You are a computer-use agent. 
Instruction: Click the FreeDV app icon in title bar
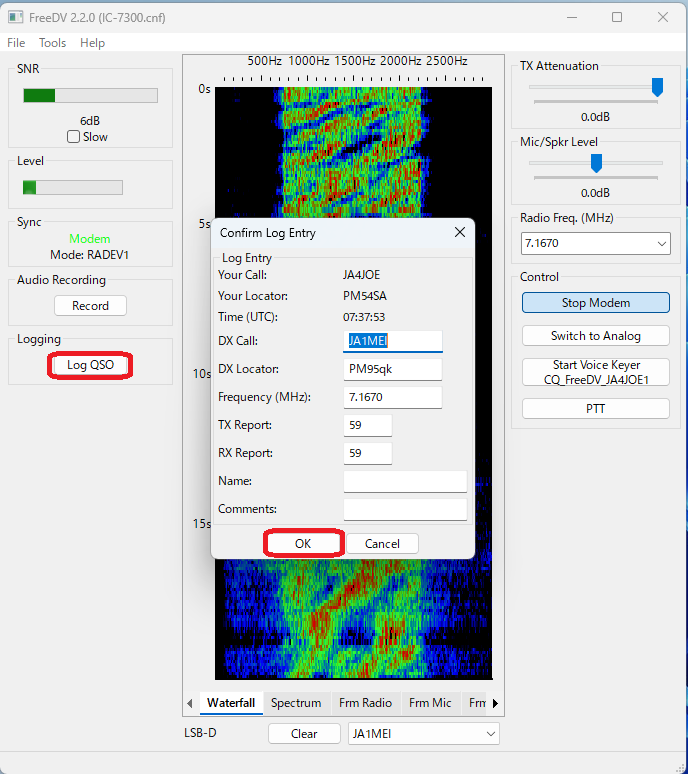15,17
